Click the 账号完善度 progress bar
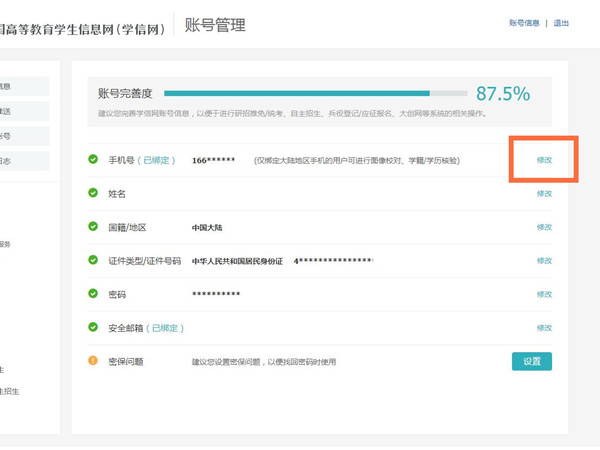Screen dimensions: 600x450 (315, 93)
